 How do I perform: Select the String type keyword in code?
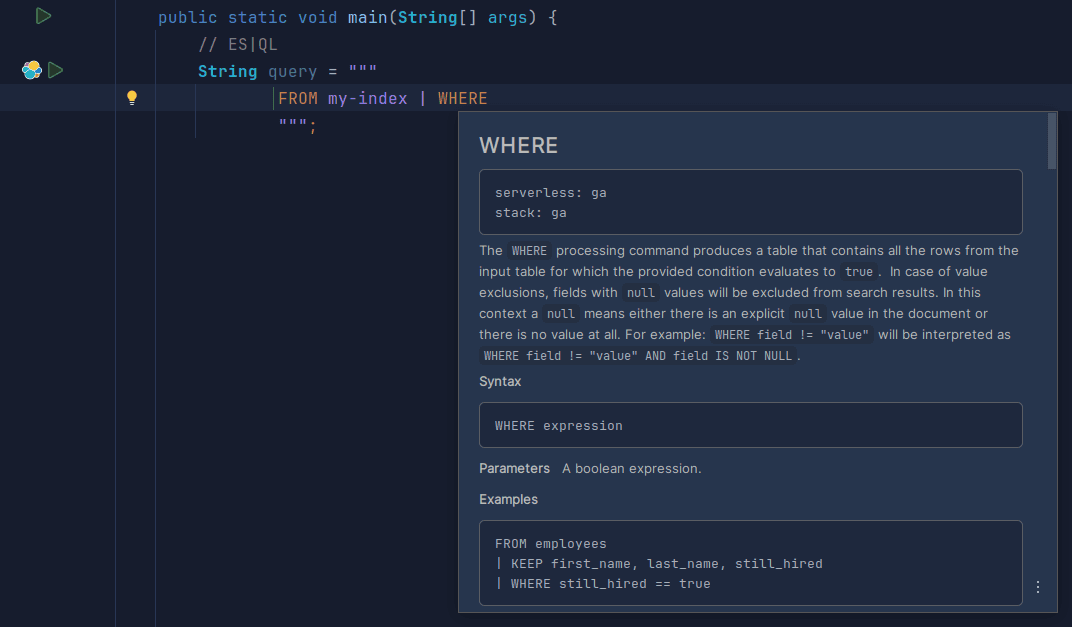tap(227, 71)
